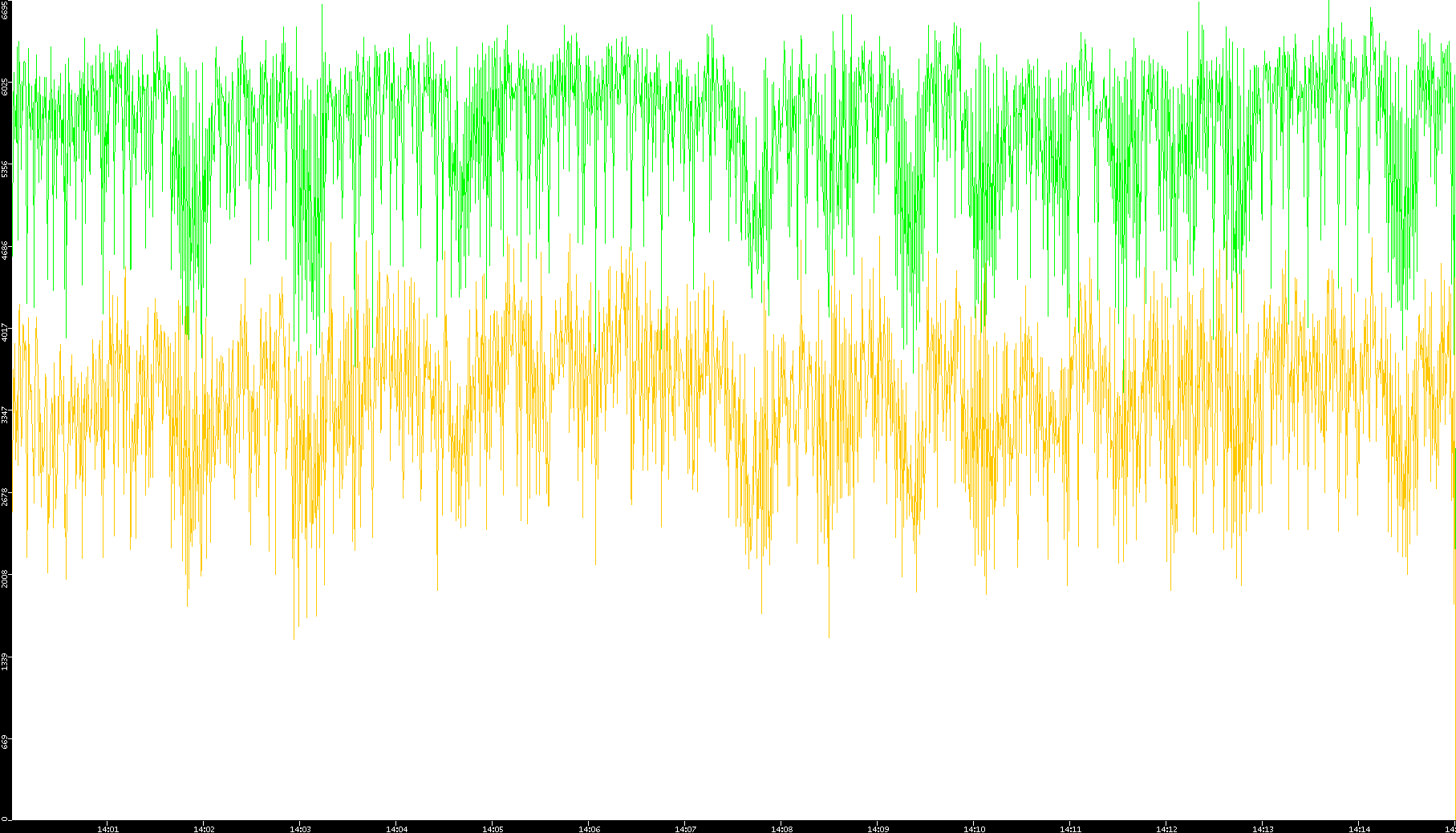The width and height of the screenshot is (1456, 833).
Task: Click the 14:13 time axis label
Action: pos(1263,829)
